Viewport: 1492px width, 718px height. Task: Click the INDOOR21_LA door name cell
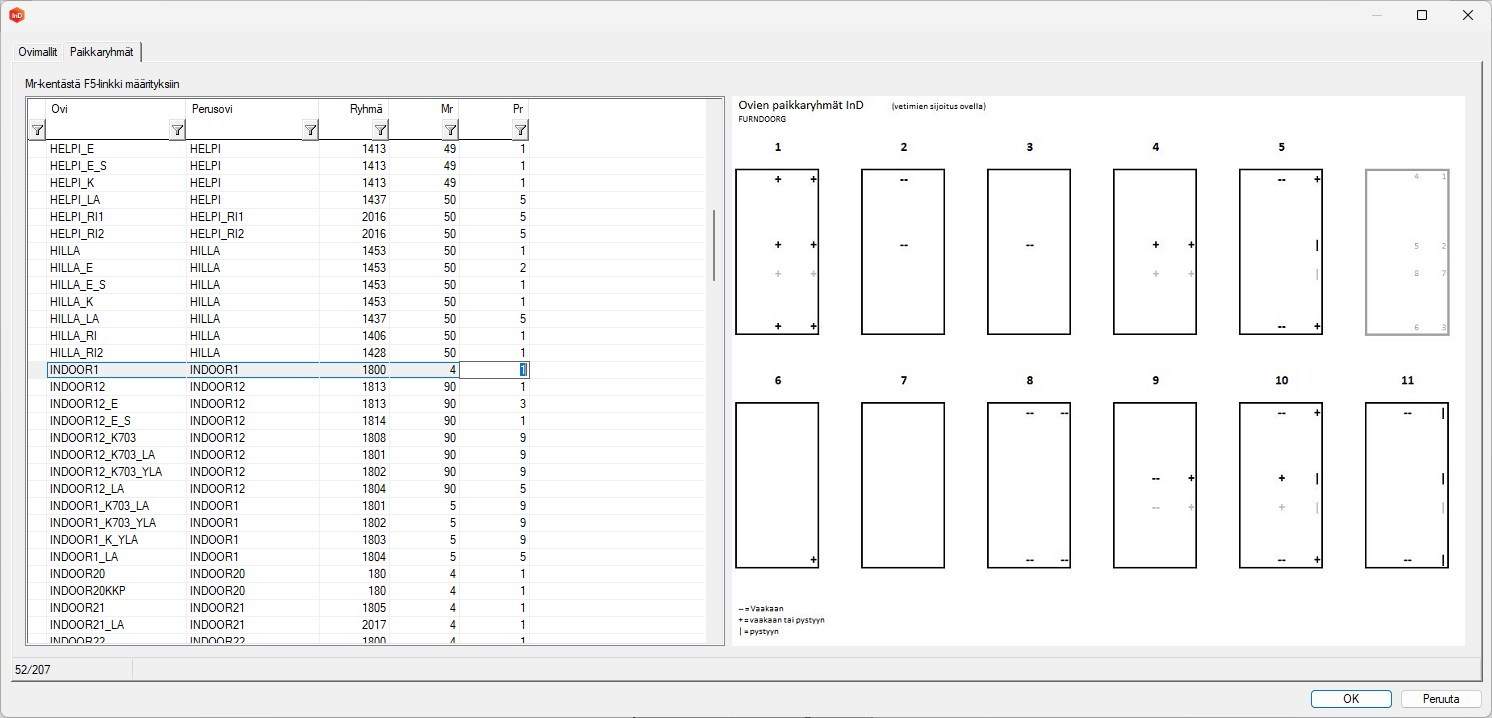(x=117, y=625)
